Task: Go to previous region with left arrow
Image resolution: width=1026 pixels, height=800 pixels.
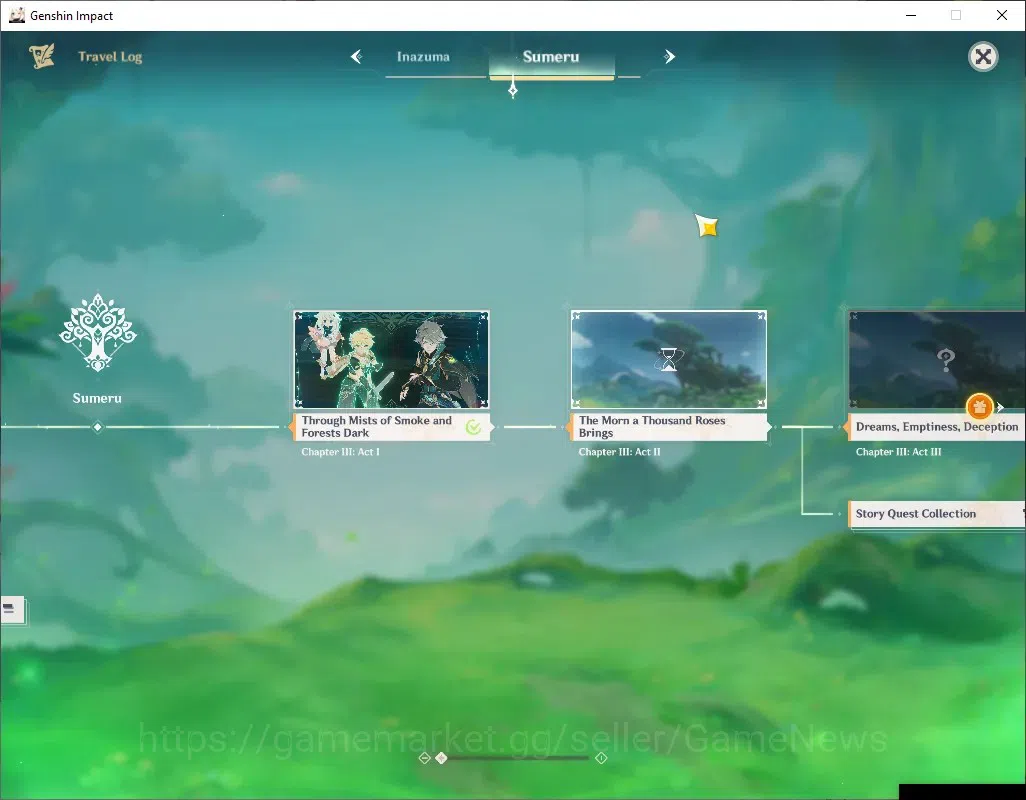Action: click(357, 57)
